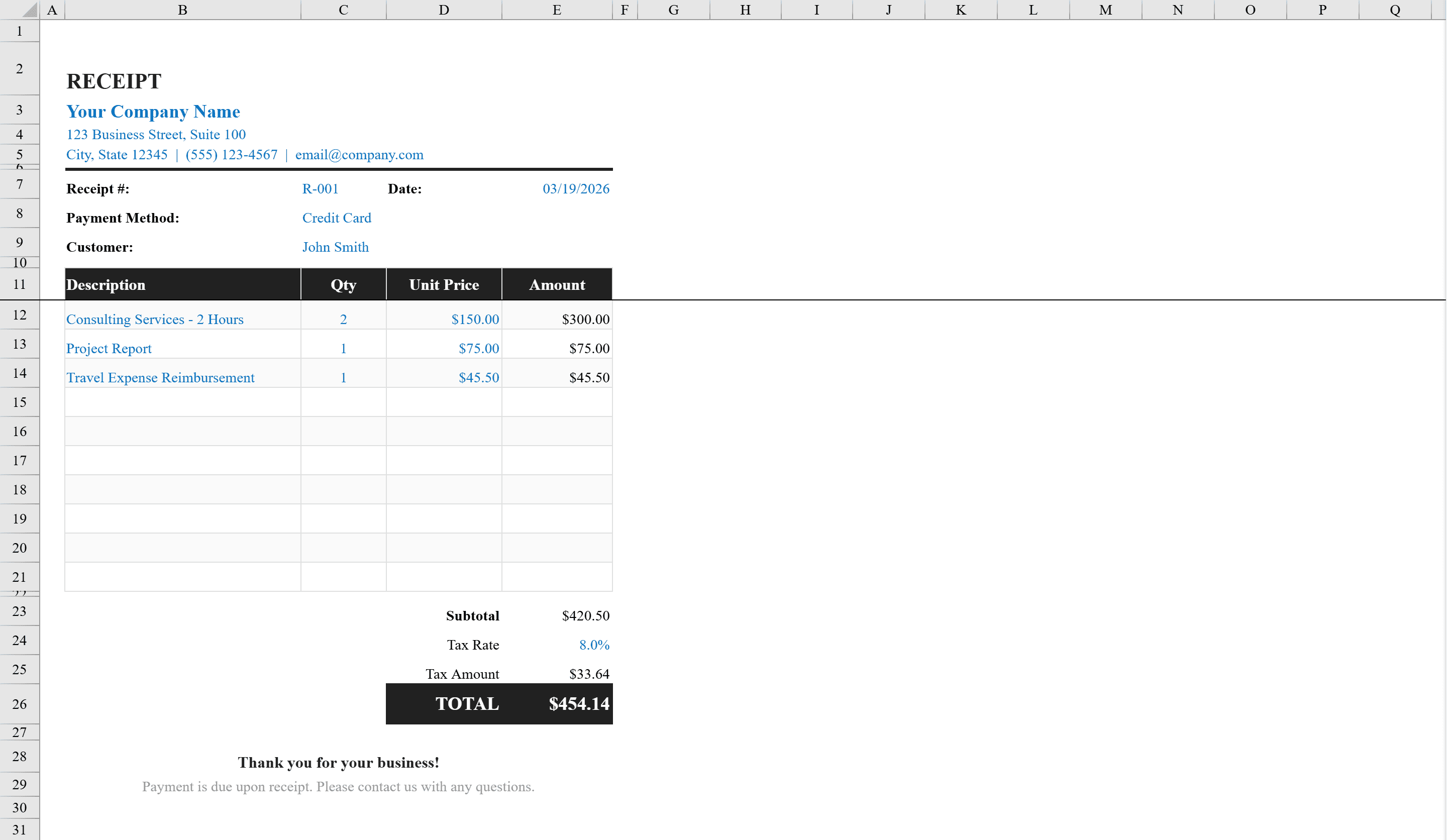Click the Thank you for your business message
Image resolution: width=1447 pixels, height=840 pixels.
tap(338, 763)
